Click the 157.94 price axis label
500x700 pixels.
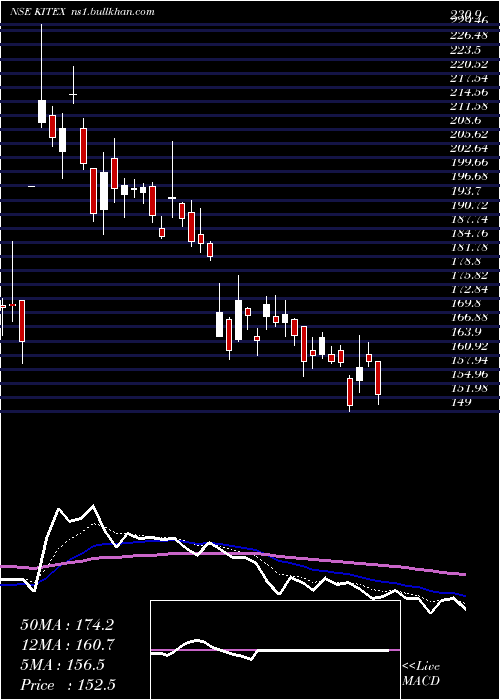pyautogui.click(x=467, y=360)
